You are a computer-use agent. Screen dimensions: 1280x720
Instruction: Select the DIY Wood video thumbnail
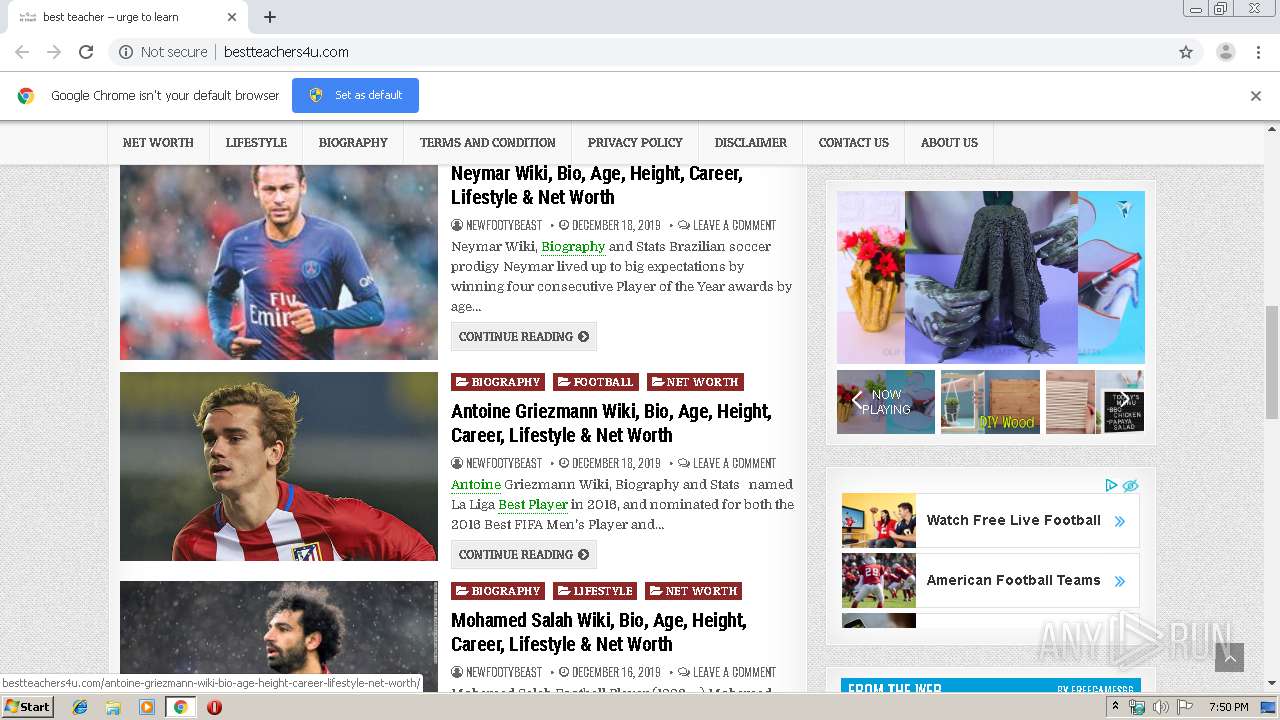coord(990,402)
